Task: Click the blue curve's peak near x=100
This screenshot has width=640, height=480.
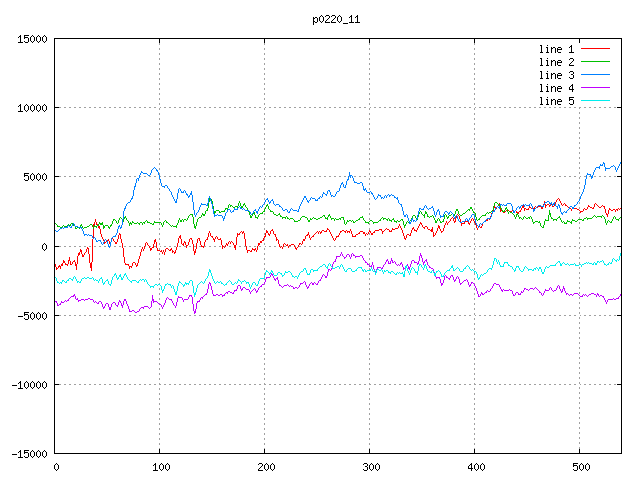Action: (154, 168)
